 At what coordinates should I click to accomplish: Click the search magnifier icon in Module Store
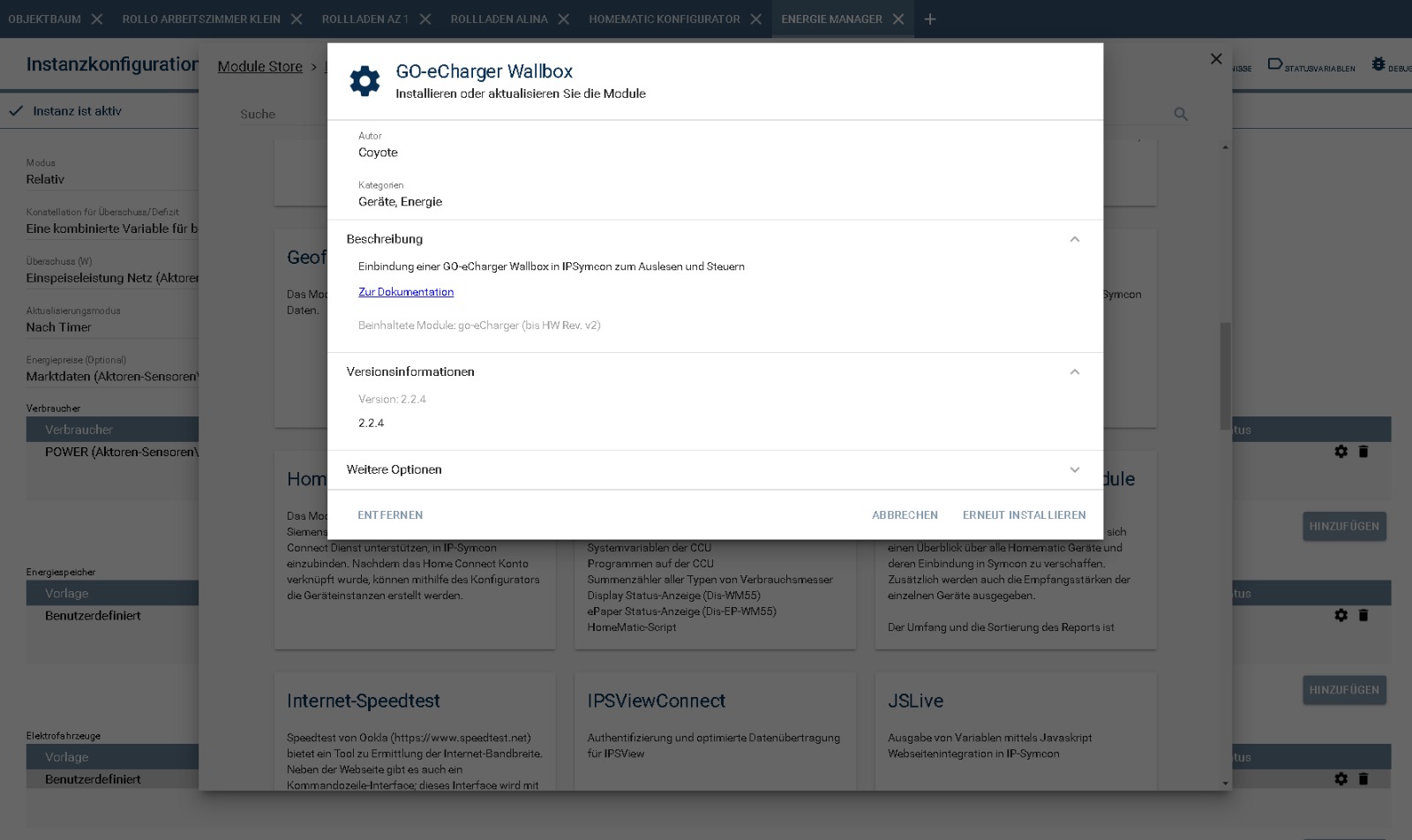(1181, 114)
